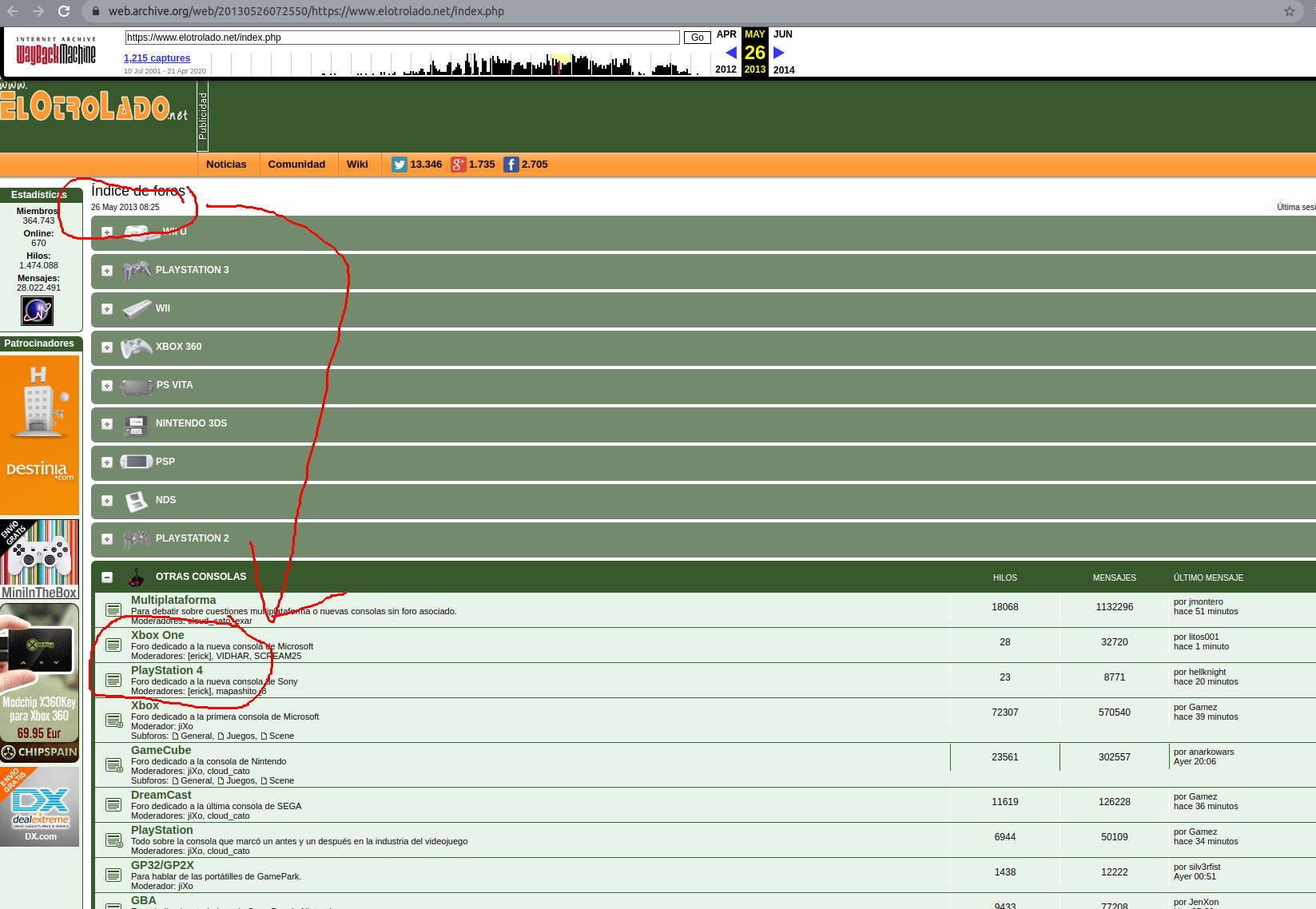Click the Xbox 360 controller icon
This screenshot has width=1316, height=909.
click(x=136, y=347)
